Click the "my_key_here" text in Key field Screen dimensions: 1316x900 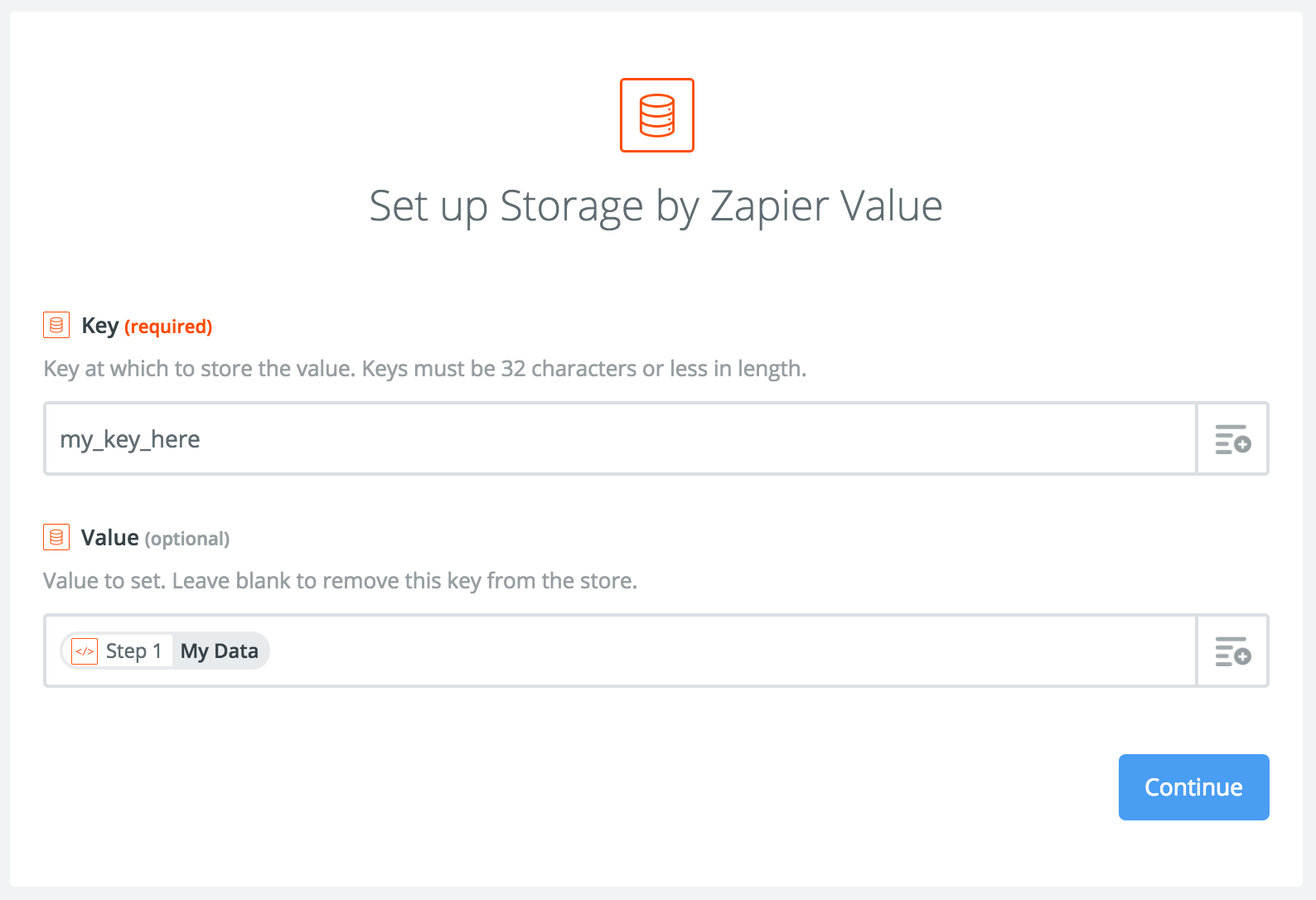[x=130, y=439]
